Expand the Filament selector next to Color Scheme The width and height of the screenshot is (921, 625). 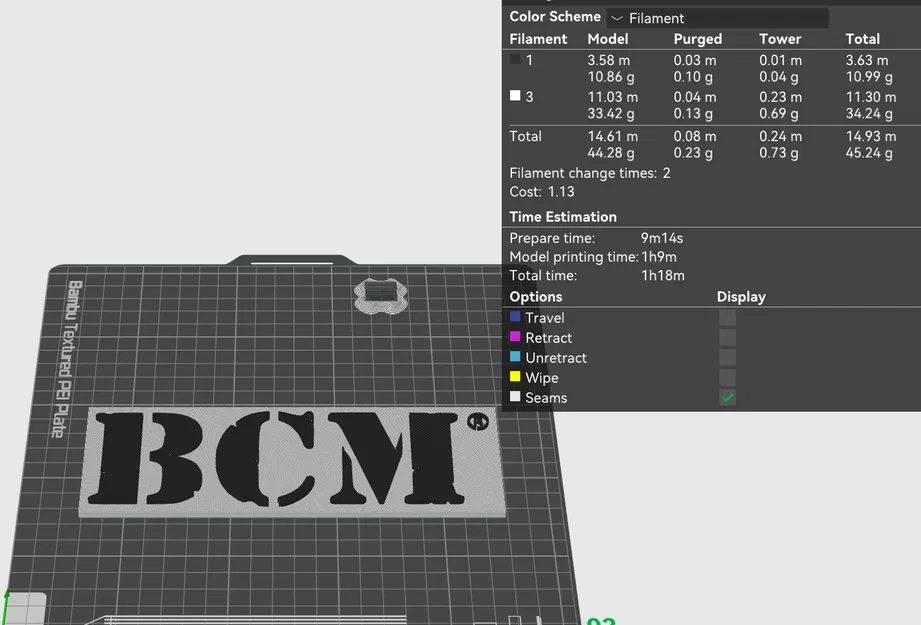(x=717, y=17)
